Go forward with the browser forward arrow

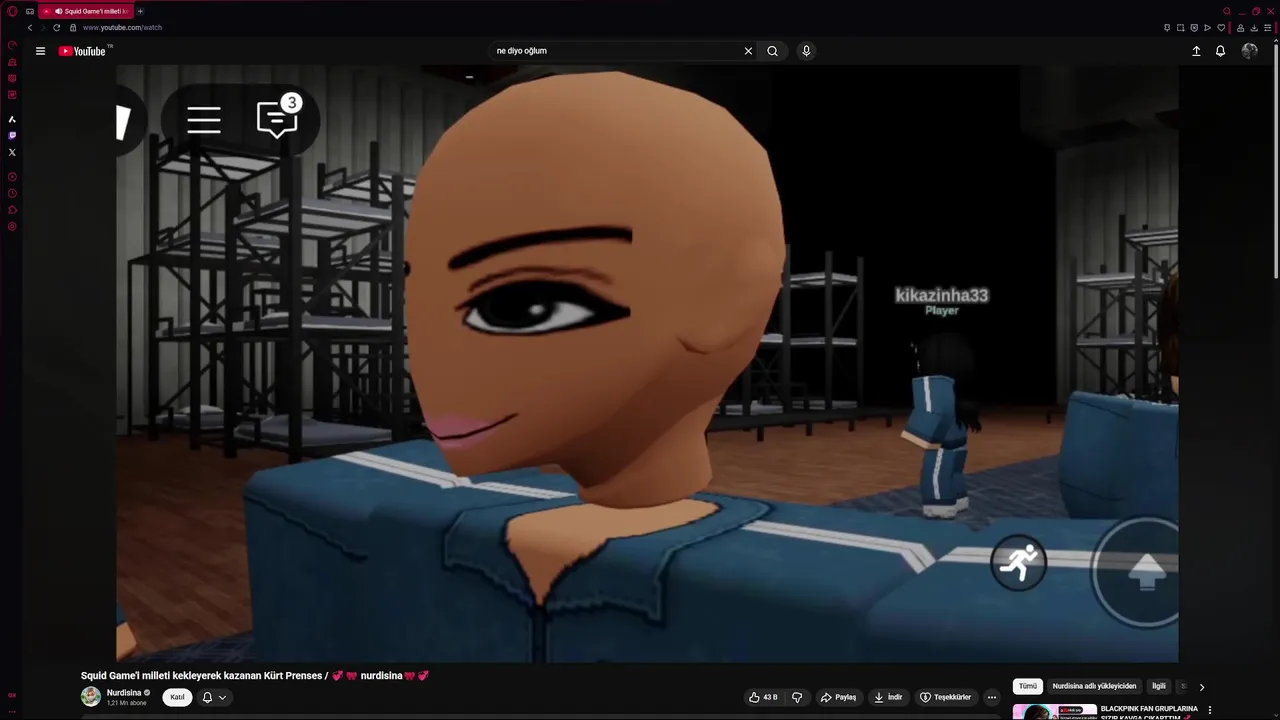(x=43, y=28)
